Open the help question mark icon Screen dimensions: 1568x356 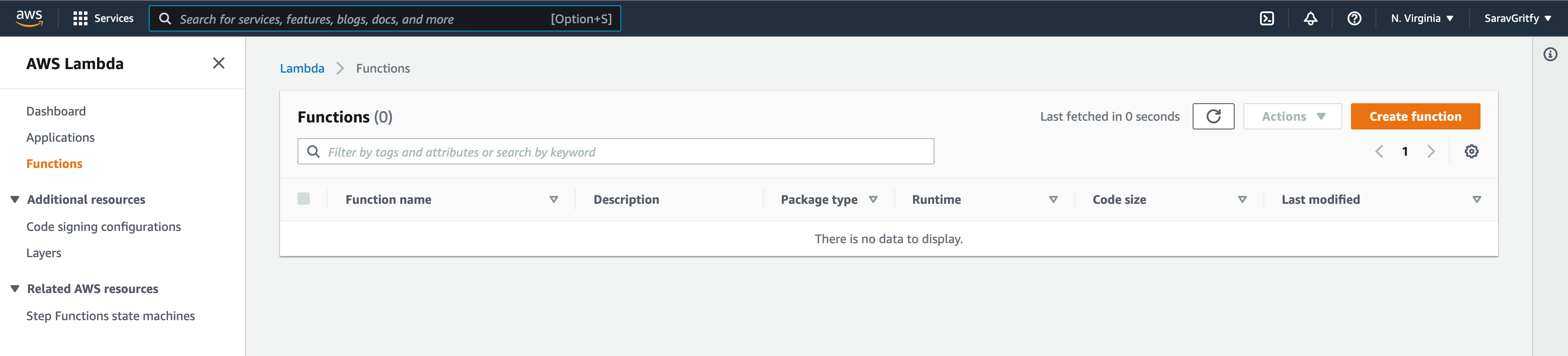click(1354, 18)
